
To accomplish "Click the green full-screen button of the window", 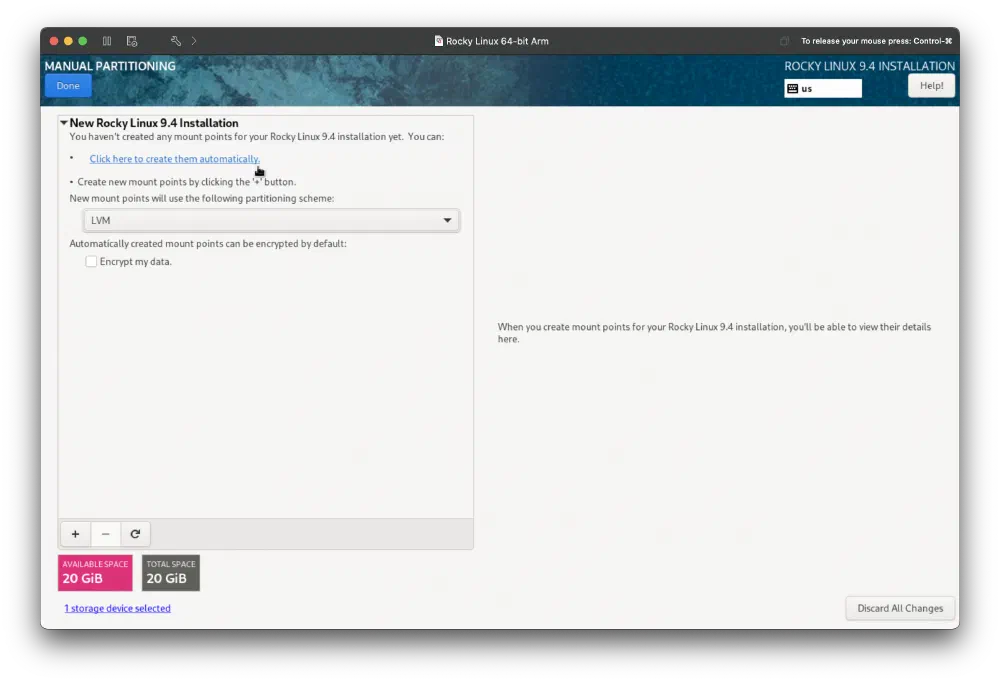I will pos(82,41).
